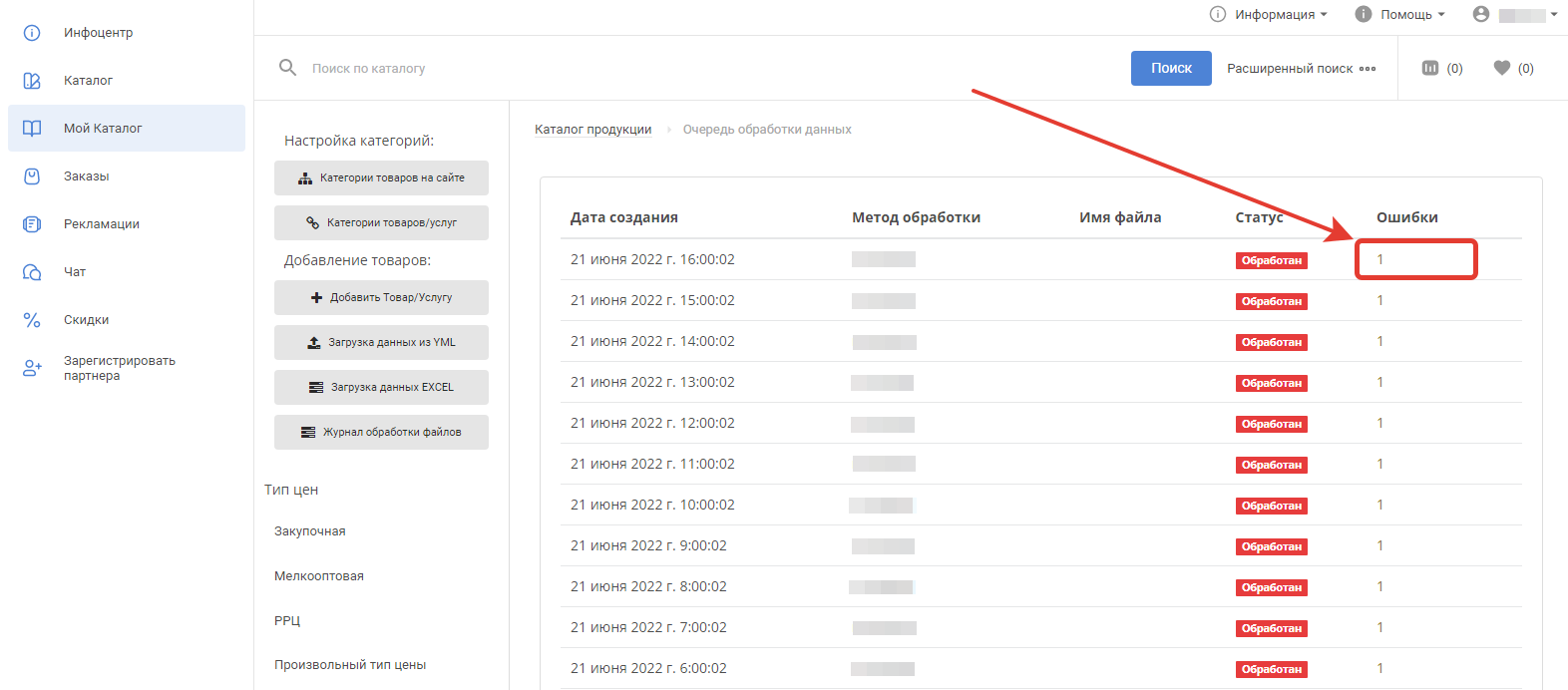
Task: Click the magnifier search icon
Action: (287, 68)
